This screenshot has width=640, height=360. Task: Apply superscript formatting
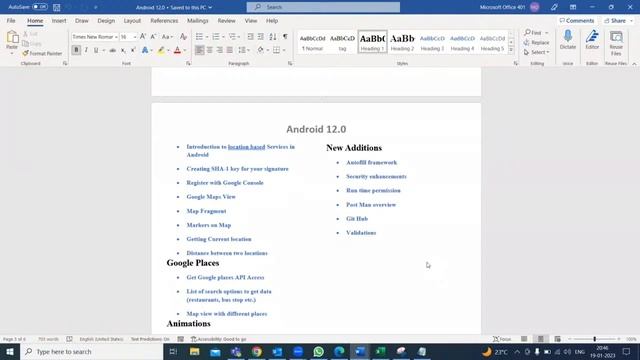click(133, 50)
